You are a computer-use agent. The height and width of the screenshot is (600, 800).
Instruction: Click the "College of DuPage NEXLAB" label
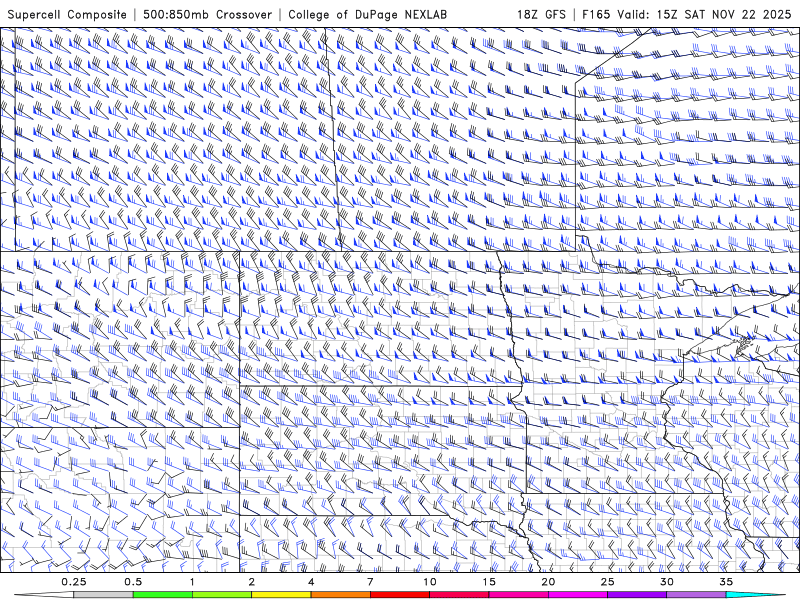click(x=367, y=14)
